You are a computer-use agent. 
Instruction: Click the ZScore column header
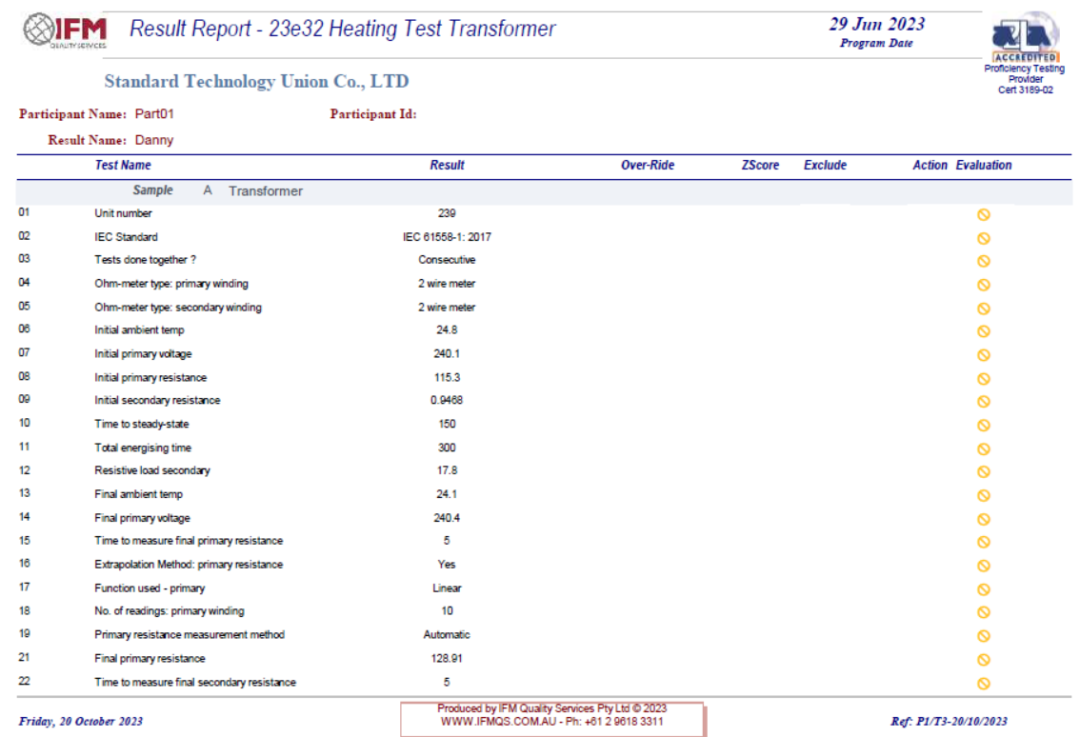pos(760,165)
